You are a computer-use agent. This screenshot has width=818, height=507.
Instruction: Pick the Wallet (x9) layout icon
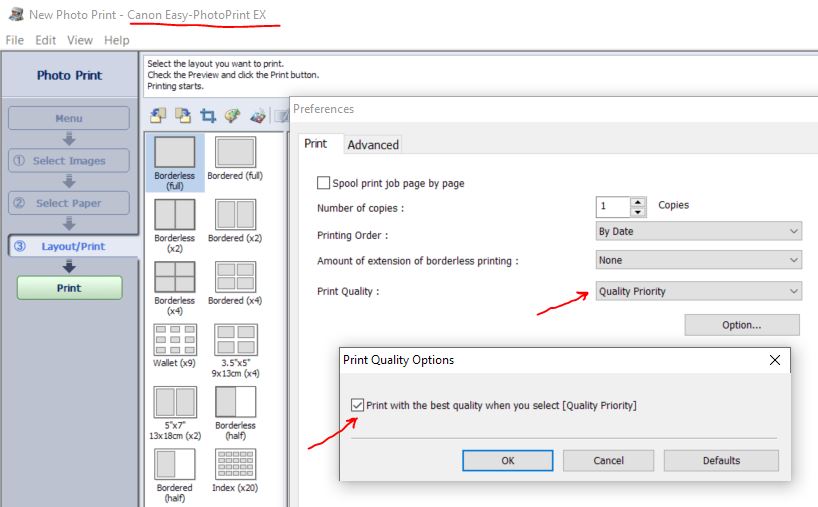click(175, 339)
